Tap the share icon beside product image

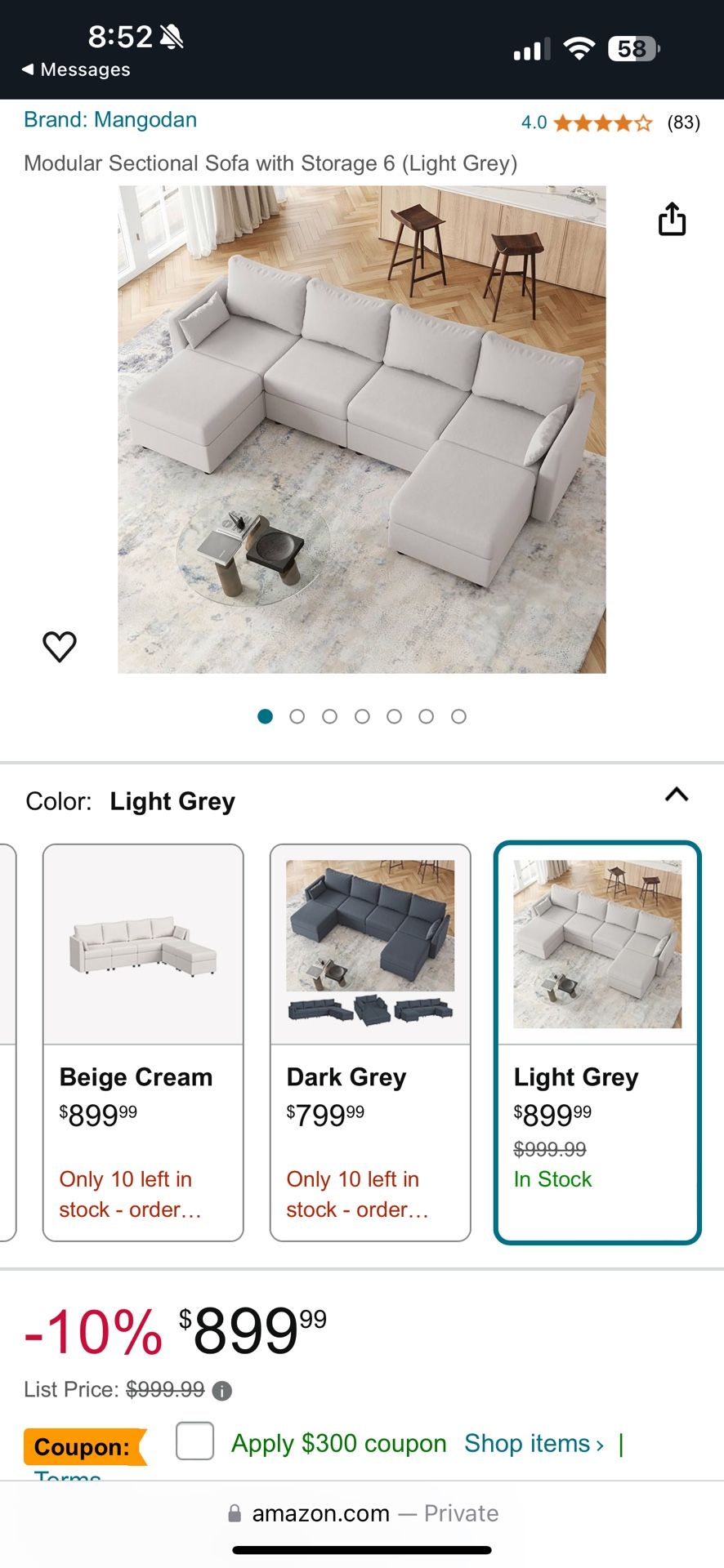pyautogui.click(x=672, y=219)
